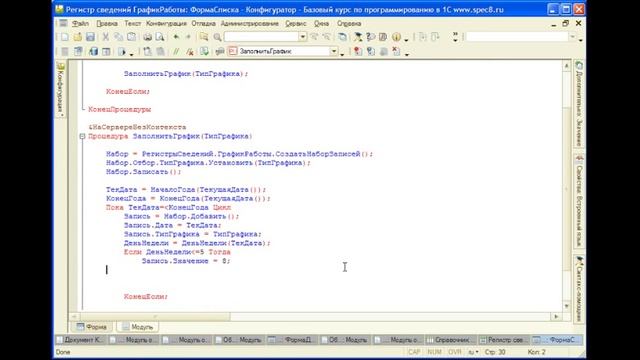
Task: Click the code editor vertical scrollbar up arrow
Action: pos(567,66)
